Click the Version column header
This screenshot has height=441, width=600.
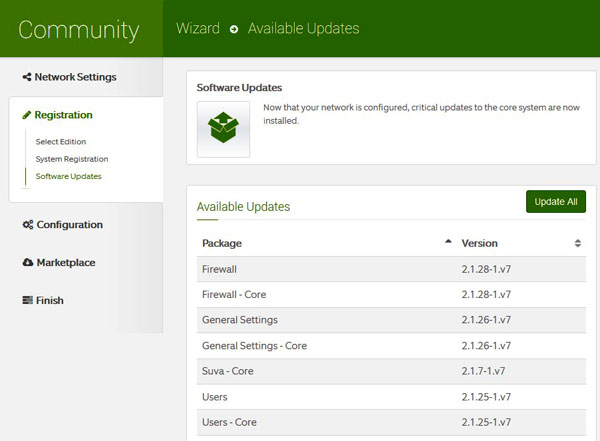coord(480,243)
